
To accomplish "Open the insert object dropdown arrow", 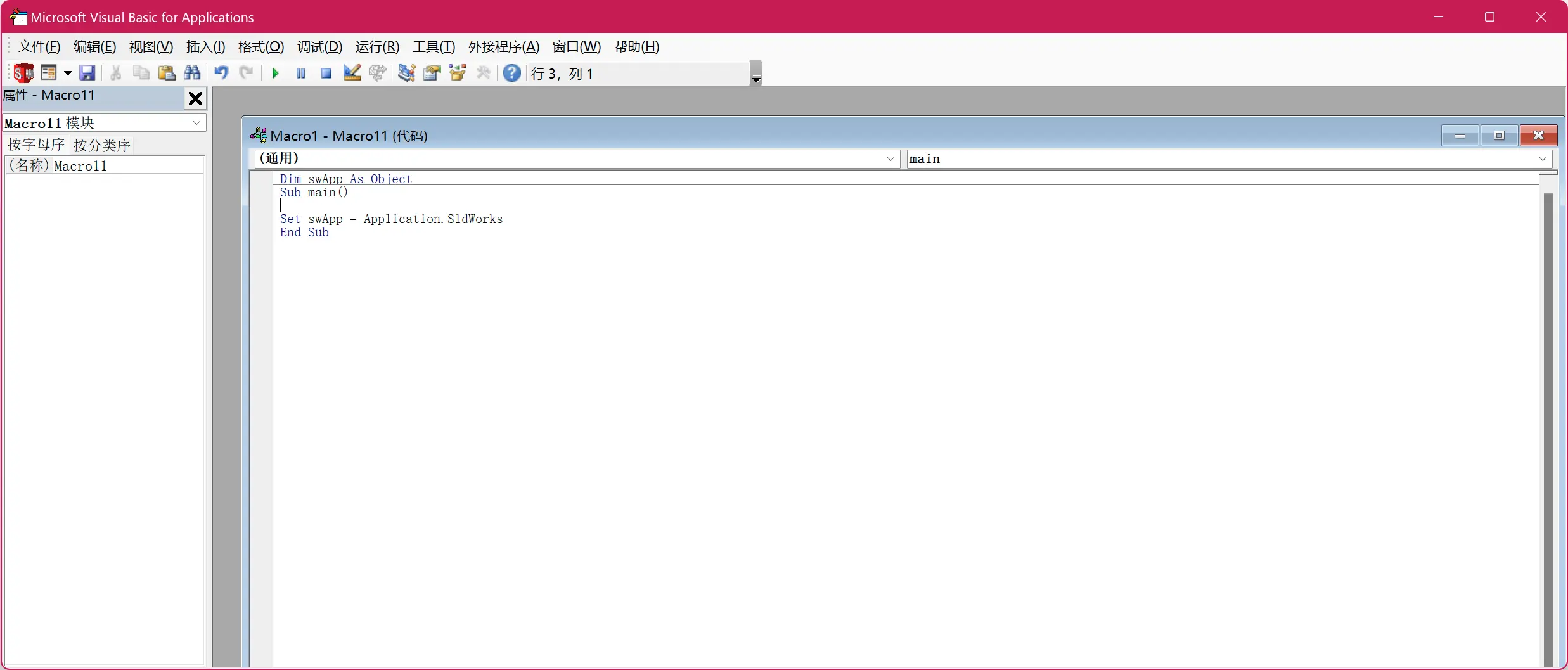I will click(x=68, y=74).
